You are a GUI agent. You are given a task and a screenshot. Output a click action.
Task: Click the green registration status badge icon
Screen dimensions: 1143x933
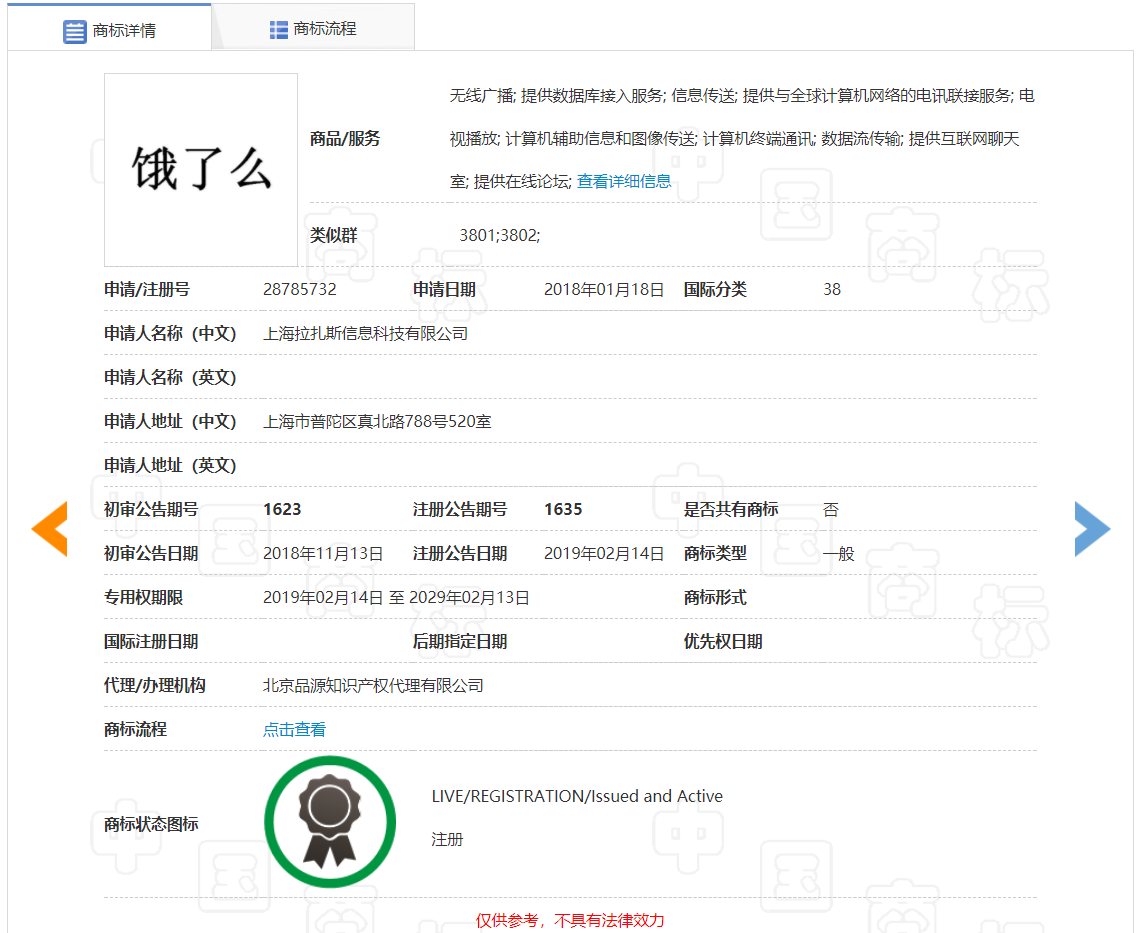coord(330,822)
